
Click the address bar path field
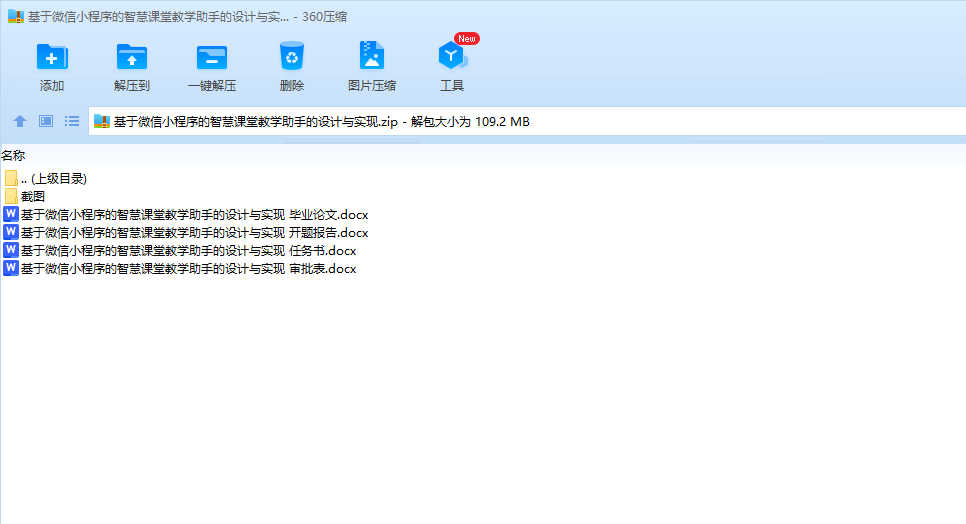(527, 121)
